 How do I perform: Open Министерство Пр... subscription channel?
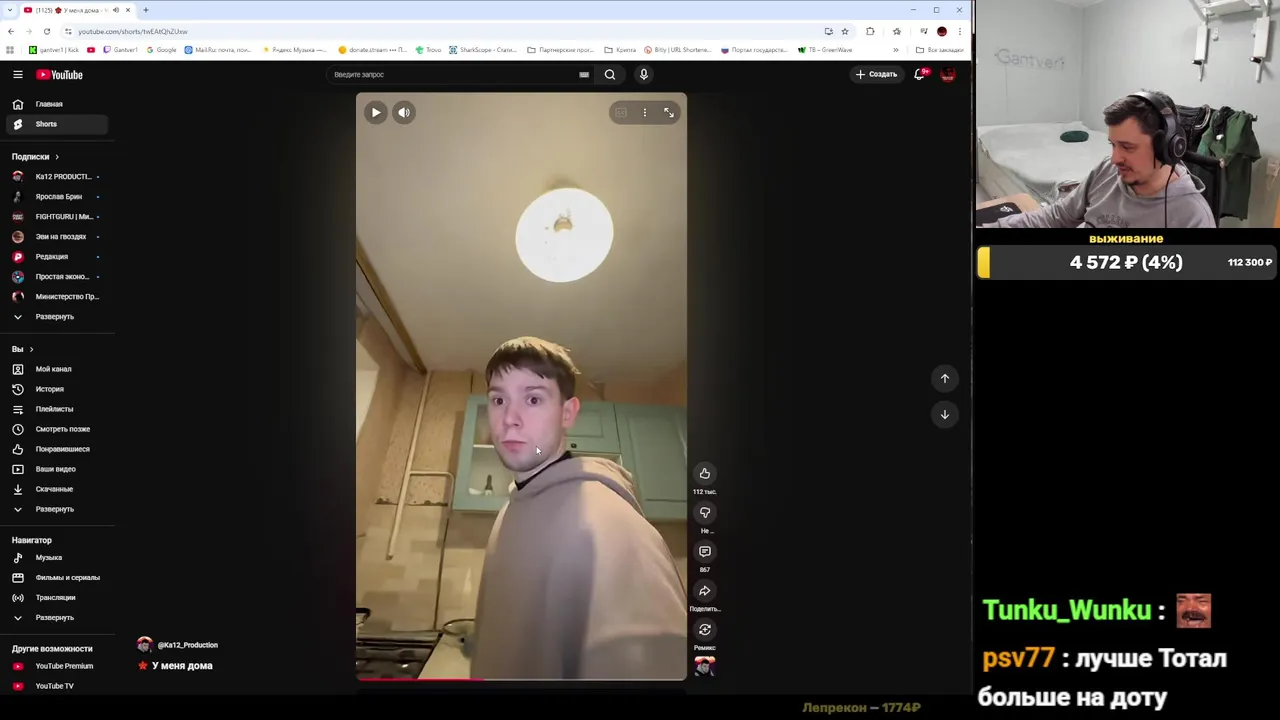click(56, 297)
